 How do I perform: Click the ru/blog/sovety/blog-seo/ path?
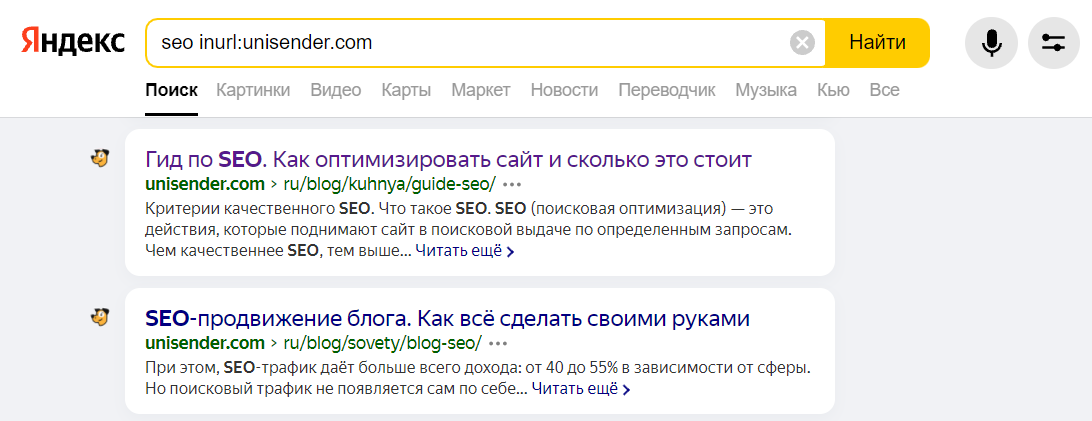coord(382,343)
